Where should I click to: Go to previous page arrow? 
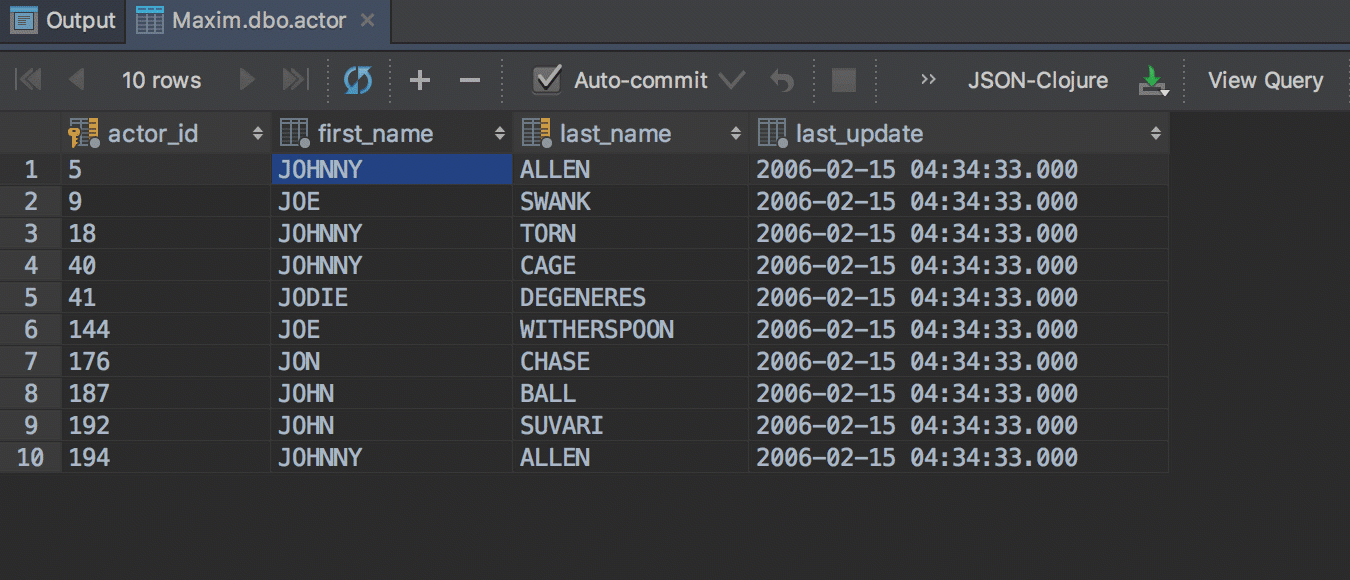(77, 80)
